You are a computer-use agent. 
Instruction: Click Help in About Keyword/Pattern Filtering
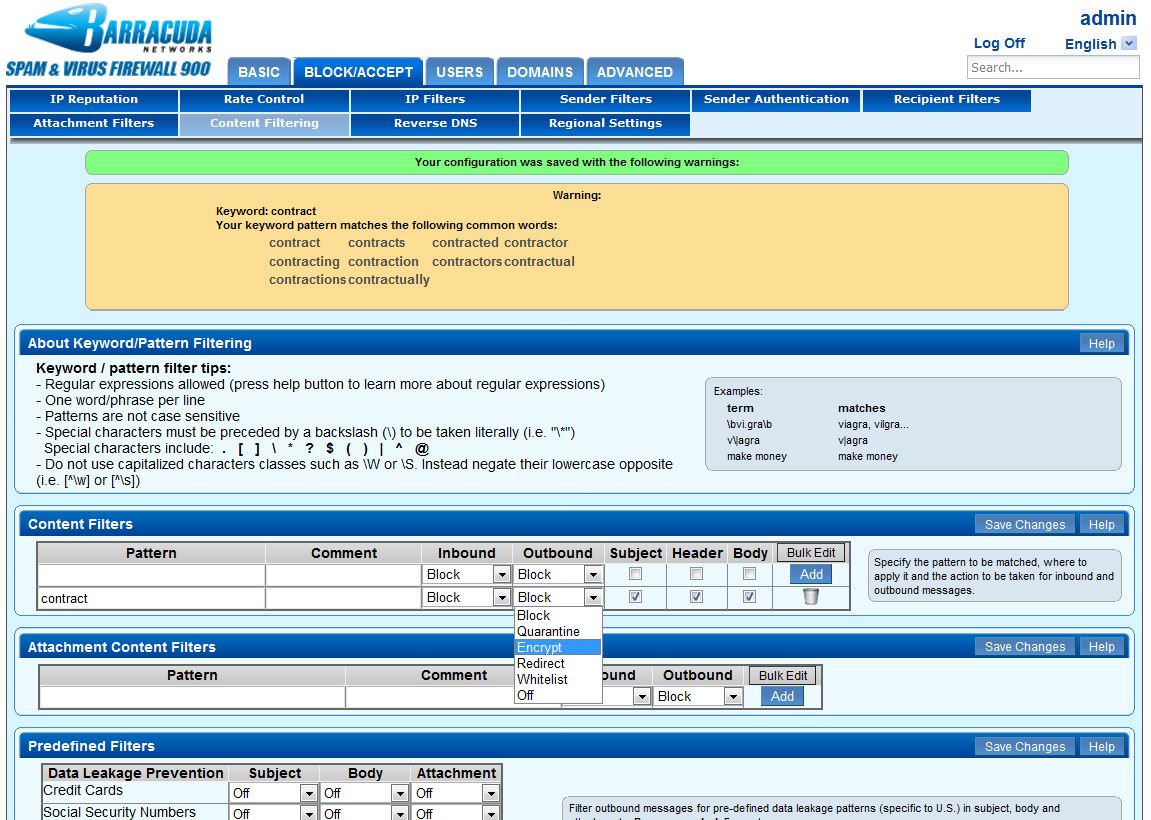pyautogui.click(x=1101, y=344)
